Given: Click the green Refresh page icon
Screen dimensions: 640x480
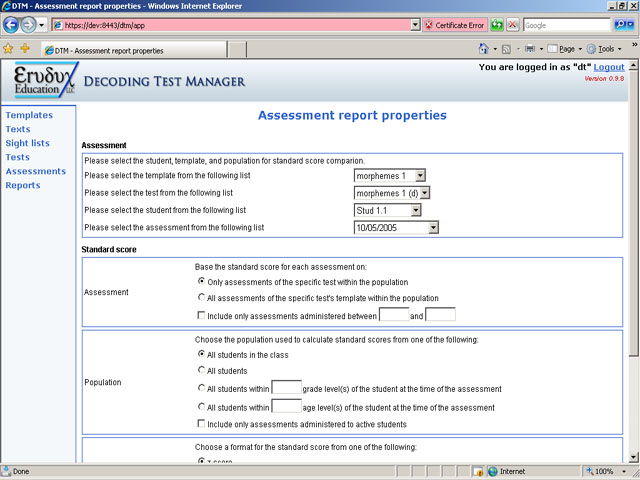Looking at the screenshot, I should (x=497, y=25).
